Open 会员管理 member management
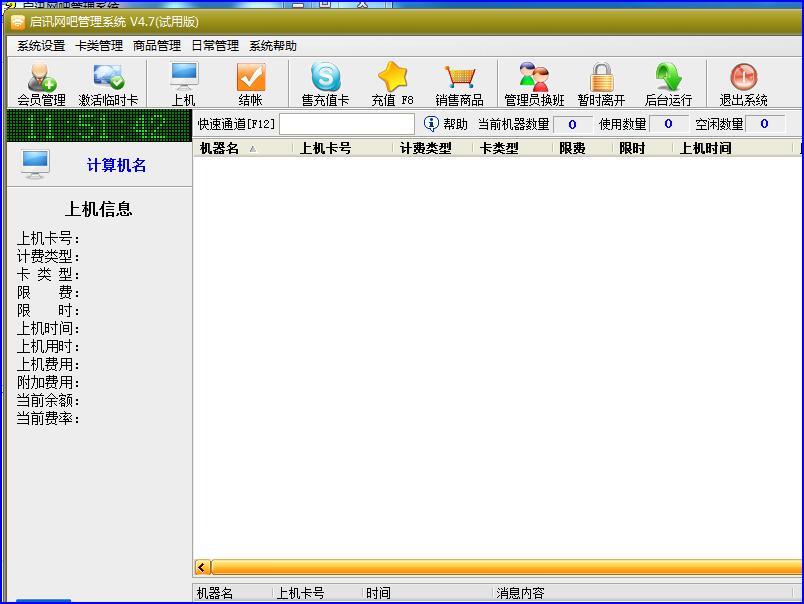Viewport: 804px width, 604px height. pyautogui.click(x=38, y=83)
